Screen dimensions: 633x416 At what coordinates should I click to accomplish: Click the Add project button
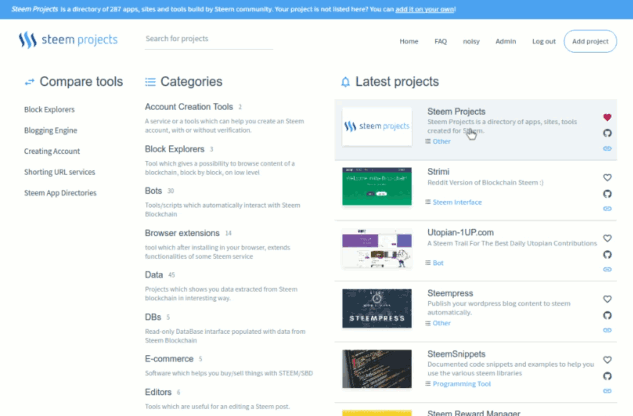tap(590, 41)
